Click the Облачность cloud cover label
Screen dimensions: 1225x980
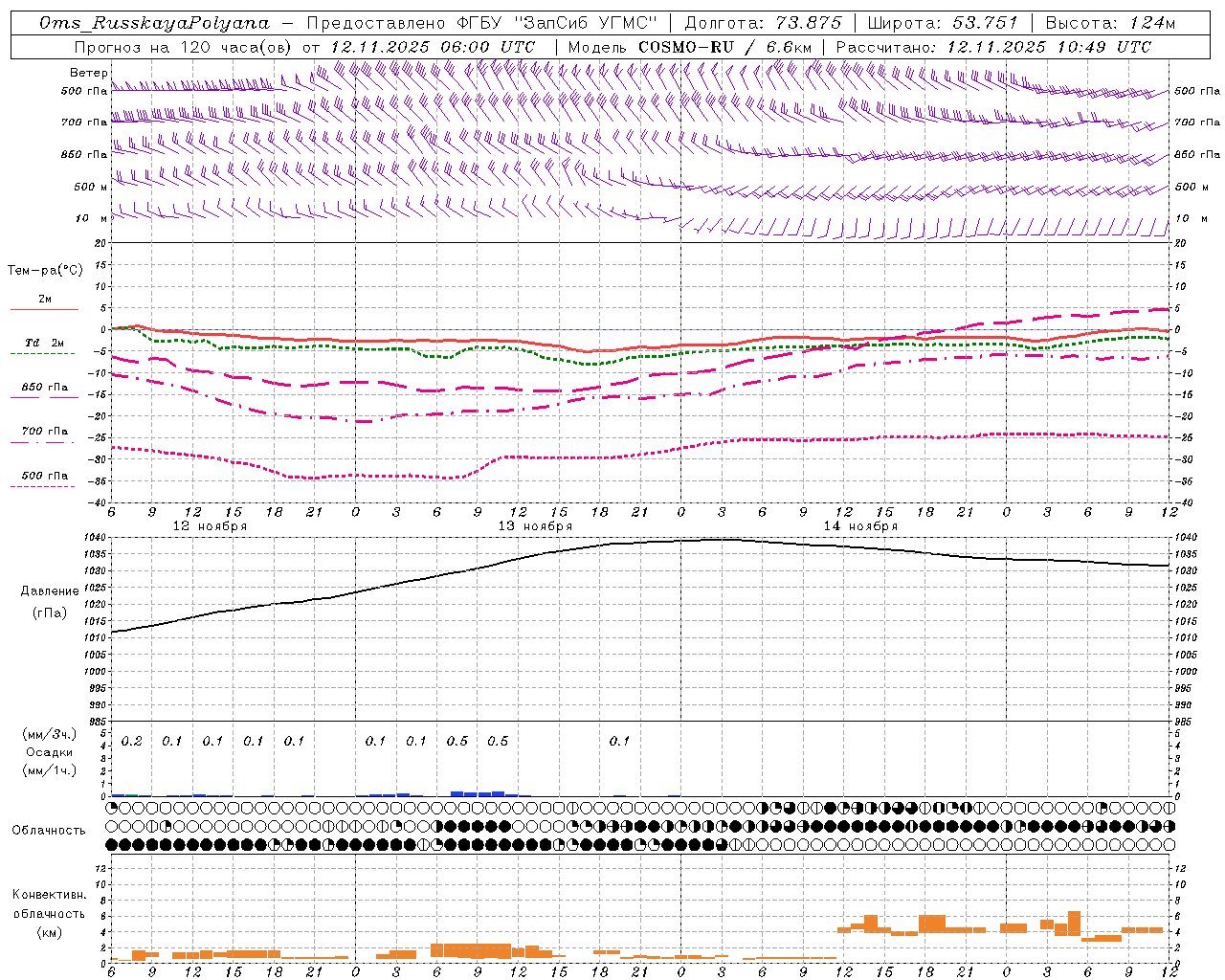pos(48,831)
